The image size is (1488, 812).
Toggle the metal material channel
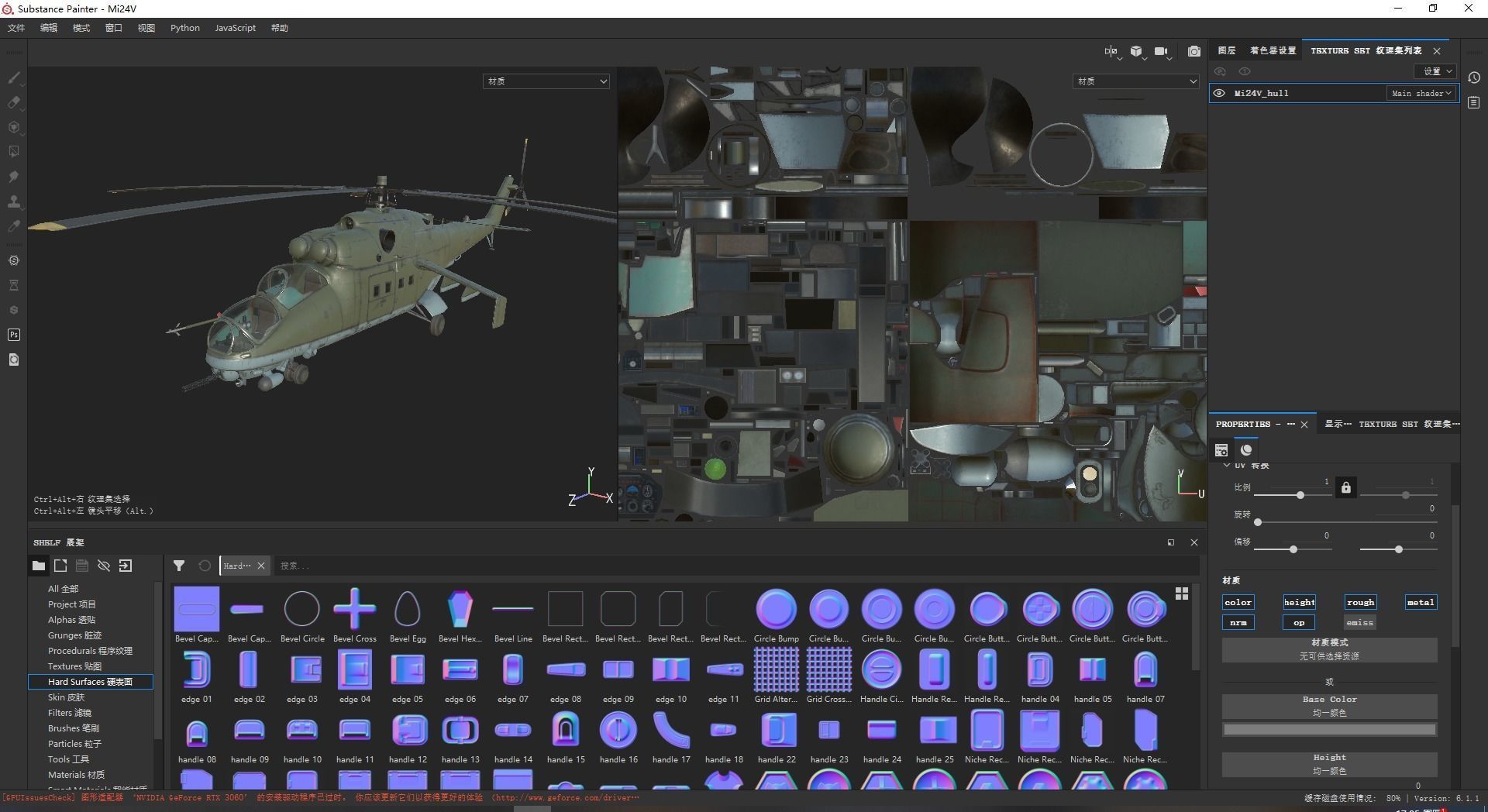coord(1420,602)
